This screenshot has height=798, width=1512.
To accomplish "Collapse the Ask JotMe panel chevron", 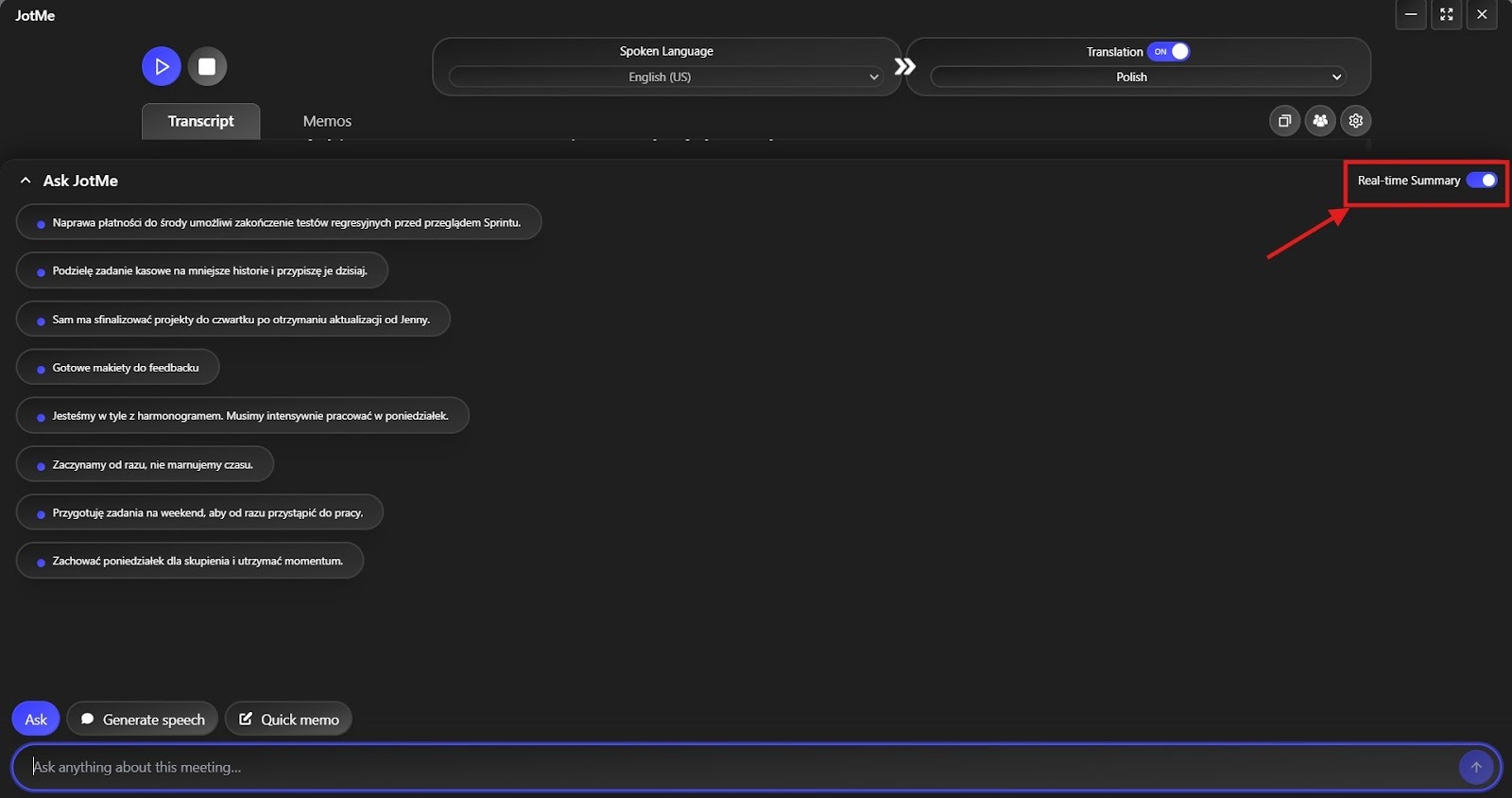I will (x=26, y=180).
